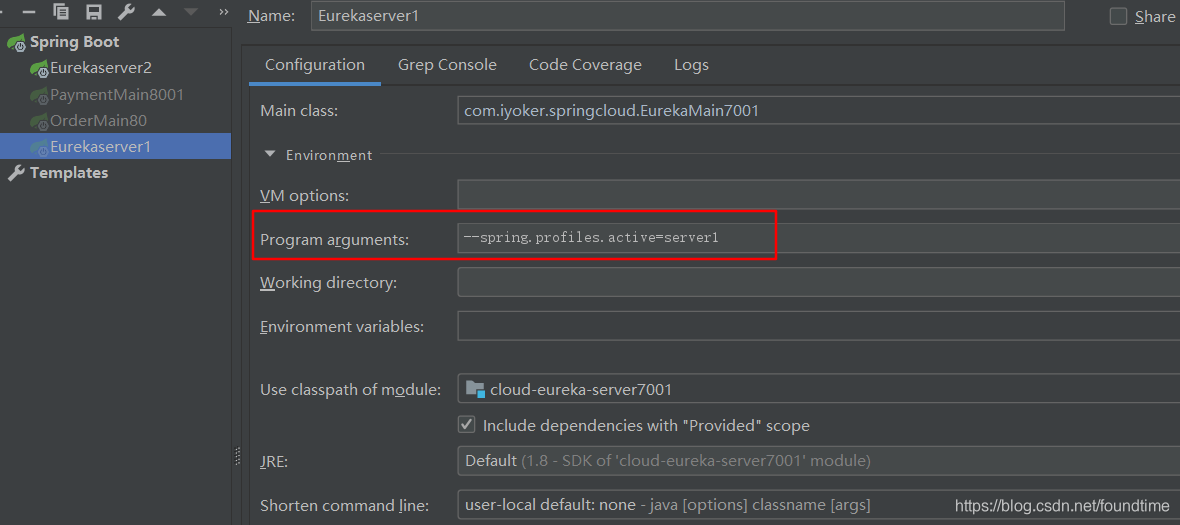This screenshot has height=525, width=1180.
Task: Click the Environment variables input field
Action: coord(818,326)
